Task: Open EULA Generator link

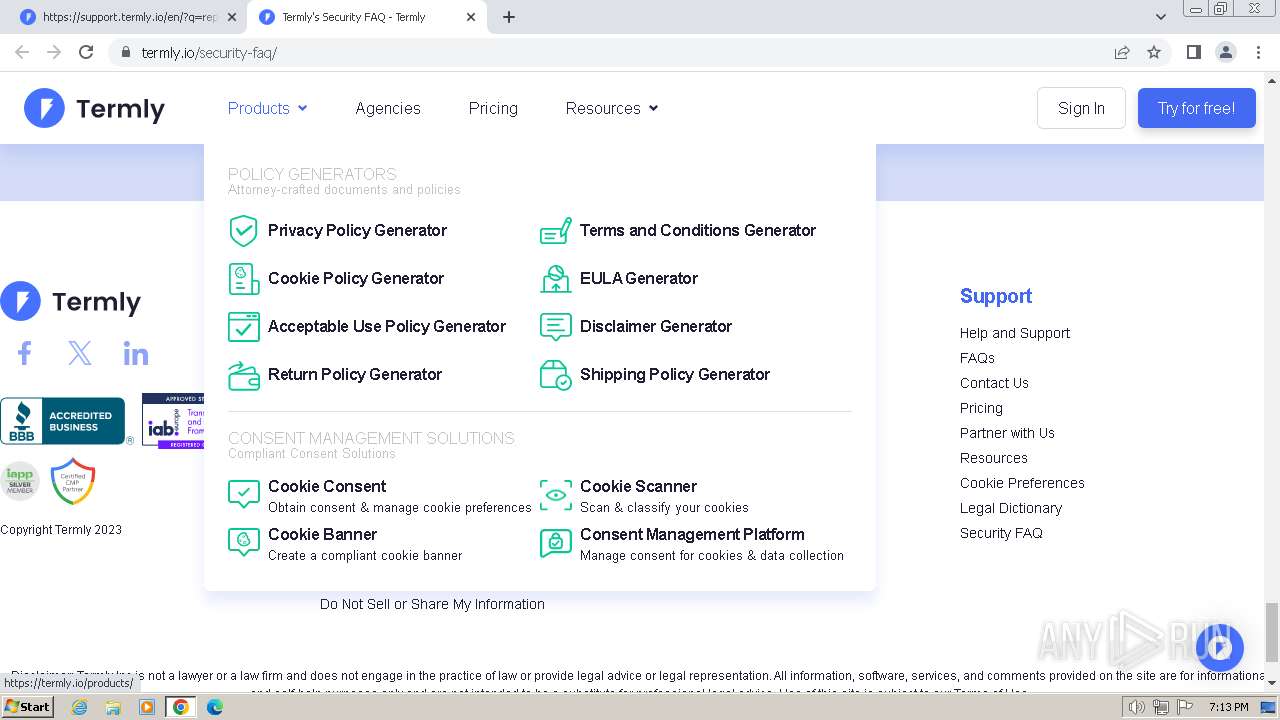Action: (639, 279)
